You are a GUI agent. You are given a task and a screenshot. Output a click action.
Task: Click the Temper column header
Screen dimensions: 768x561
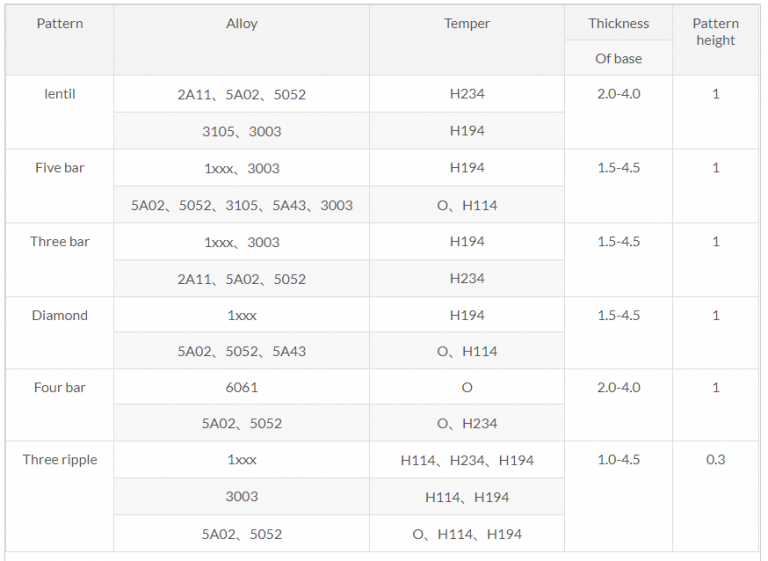click(467, 23)
